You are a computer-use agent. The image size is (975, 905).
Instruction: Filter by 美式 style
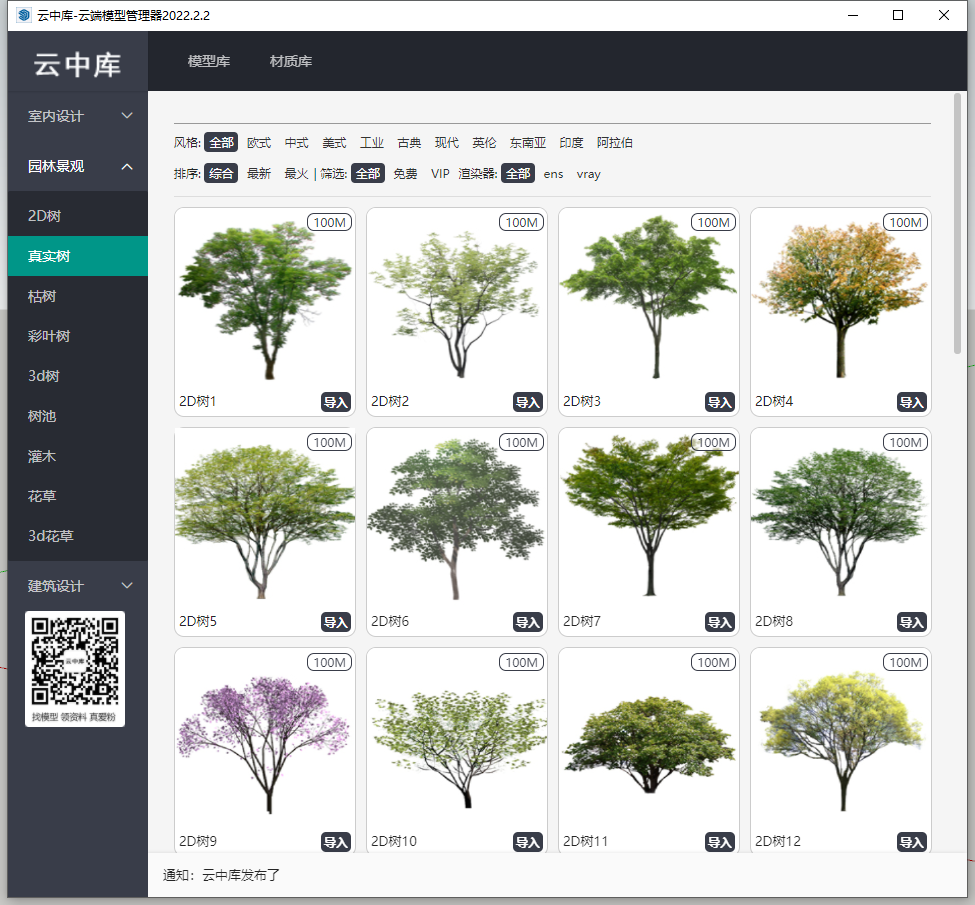(334, 142)
